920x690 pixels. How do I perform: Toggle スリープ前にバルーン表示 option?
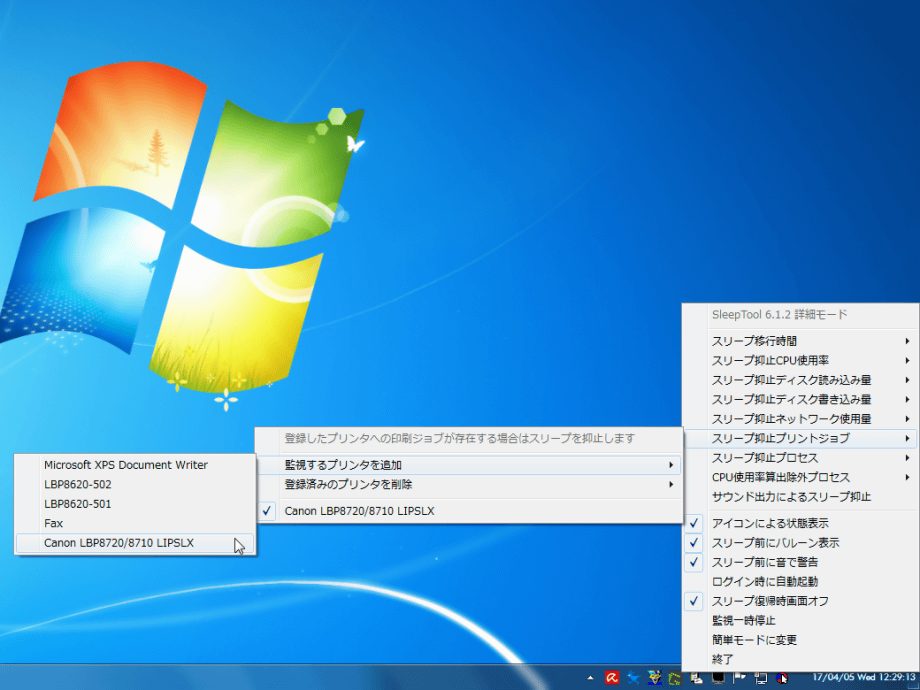(x=800, y=543)
